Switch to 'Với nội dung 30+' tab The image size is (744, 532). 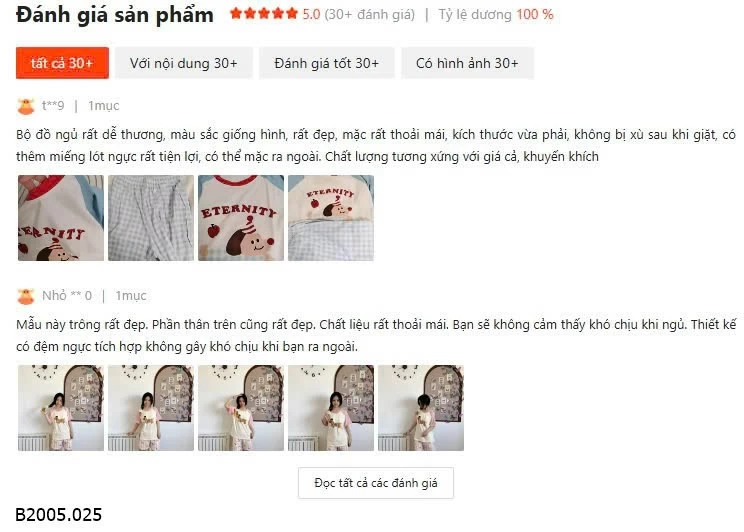pos(184,63)
